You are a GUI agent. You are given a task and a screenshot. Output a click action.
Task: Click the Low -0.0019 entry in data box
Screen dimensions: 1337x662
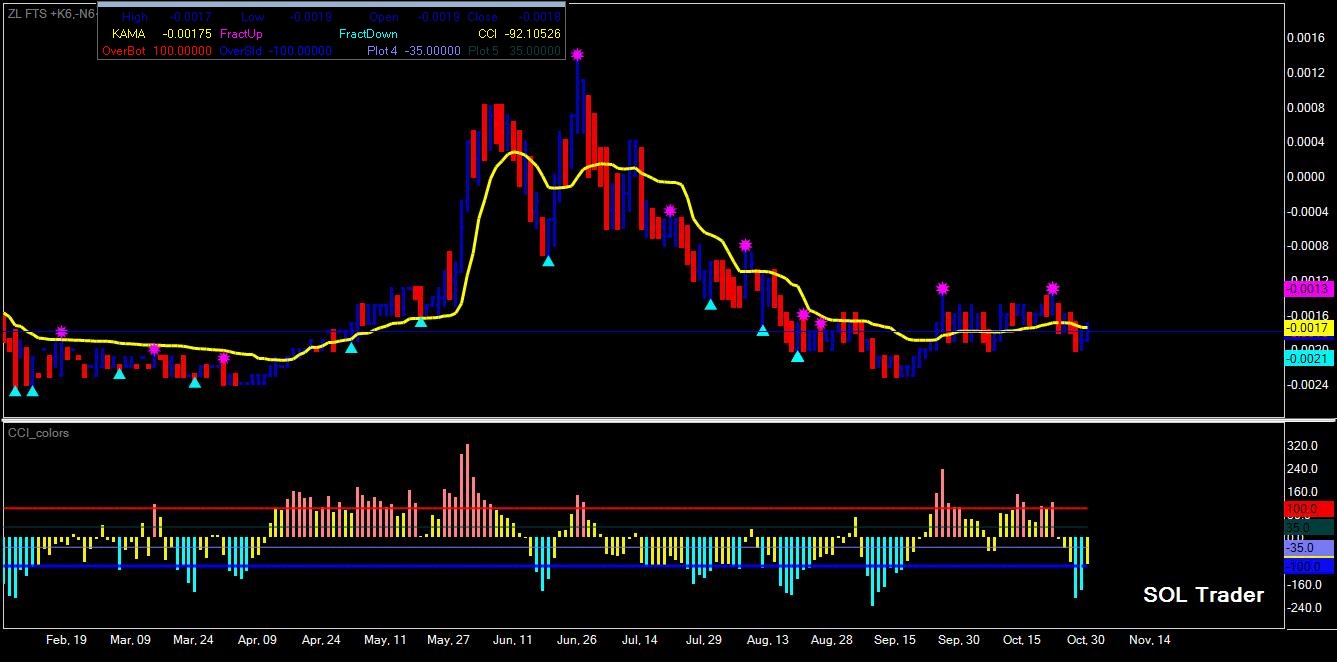pos(286,17)
